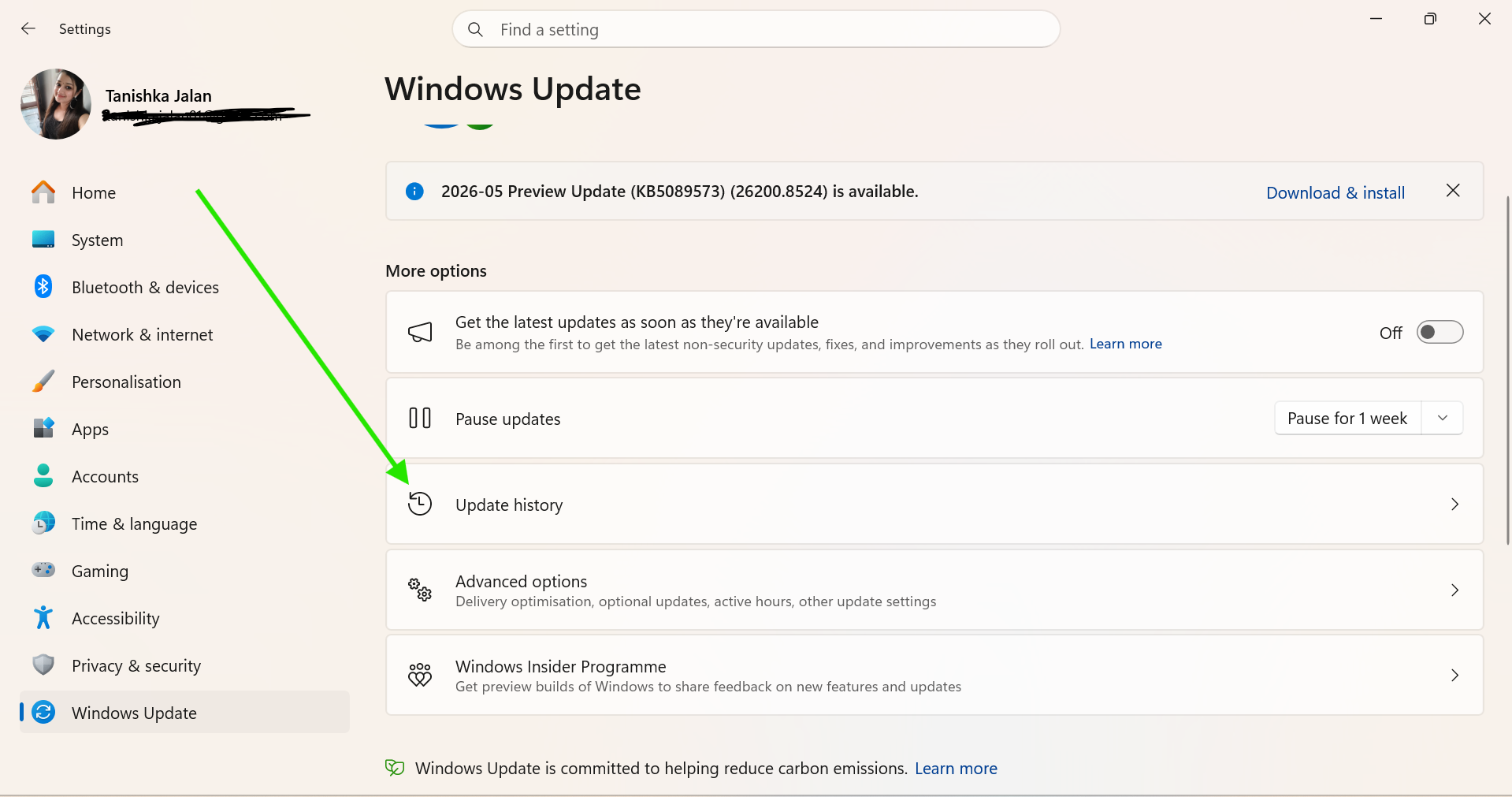Click in the Find a setting box
Screen dimensions: 1512x797
pos(756,29)
